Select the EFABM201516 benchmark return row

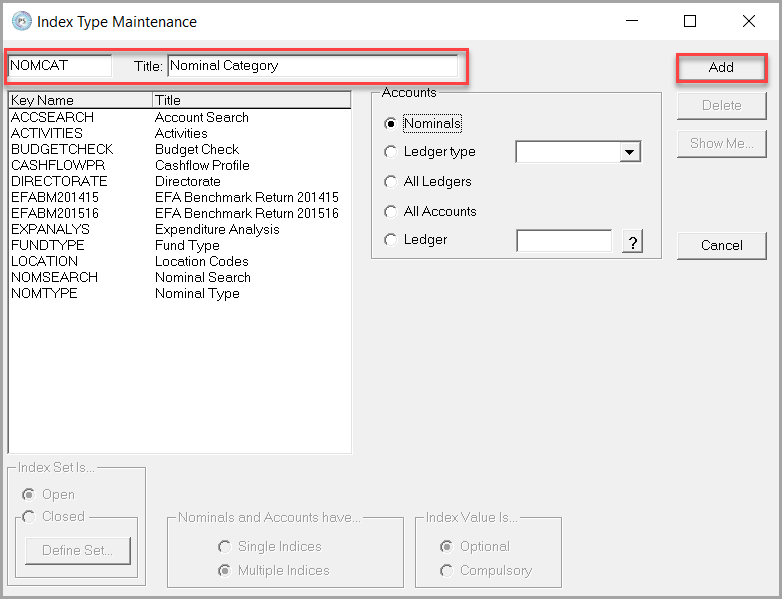pyautogui.click(x=55, y=213)
